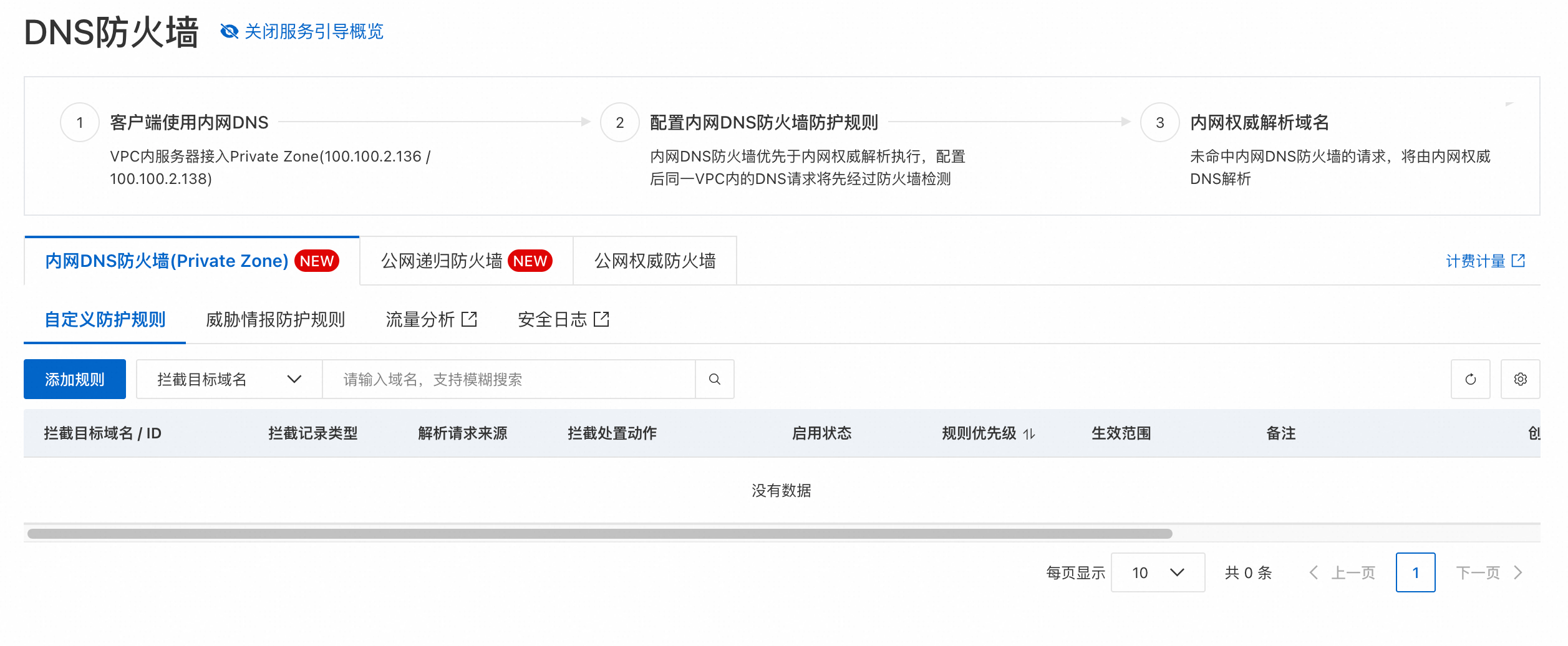This screenshot has height=646, width=1568.
Task: Click the 添加规则 button
Action: pyautogui.click(x=75, y=379)
